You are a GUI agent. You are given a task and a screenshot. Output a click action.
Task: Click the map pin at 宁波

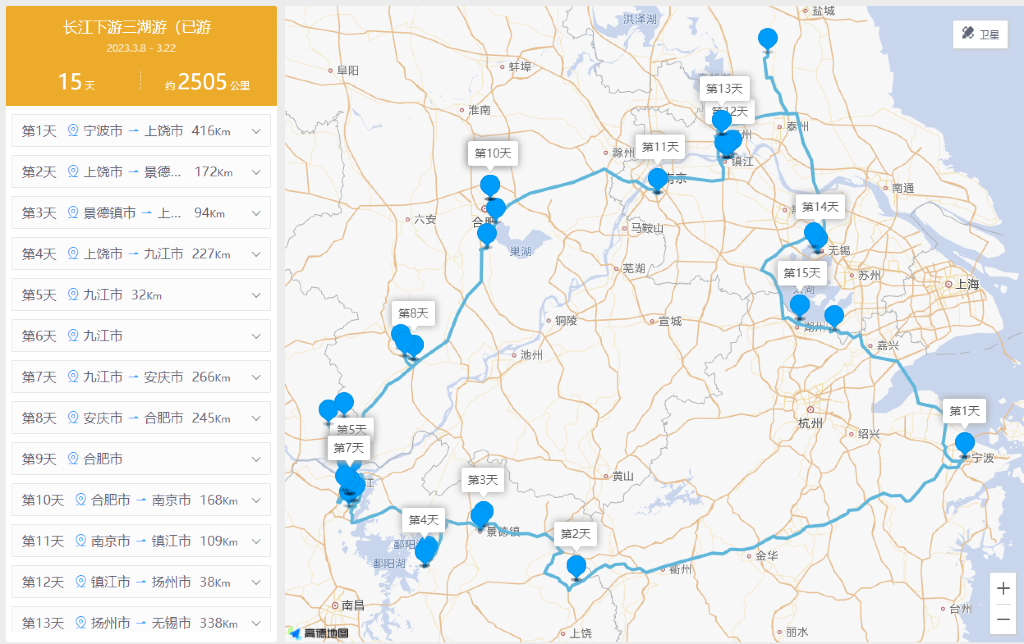tap(964, 444)
